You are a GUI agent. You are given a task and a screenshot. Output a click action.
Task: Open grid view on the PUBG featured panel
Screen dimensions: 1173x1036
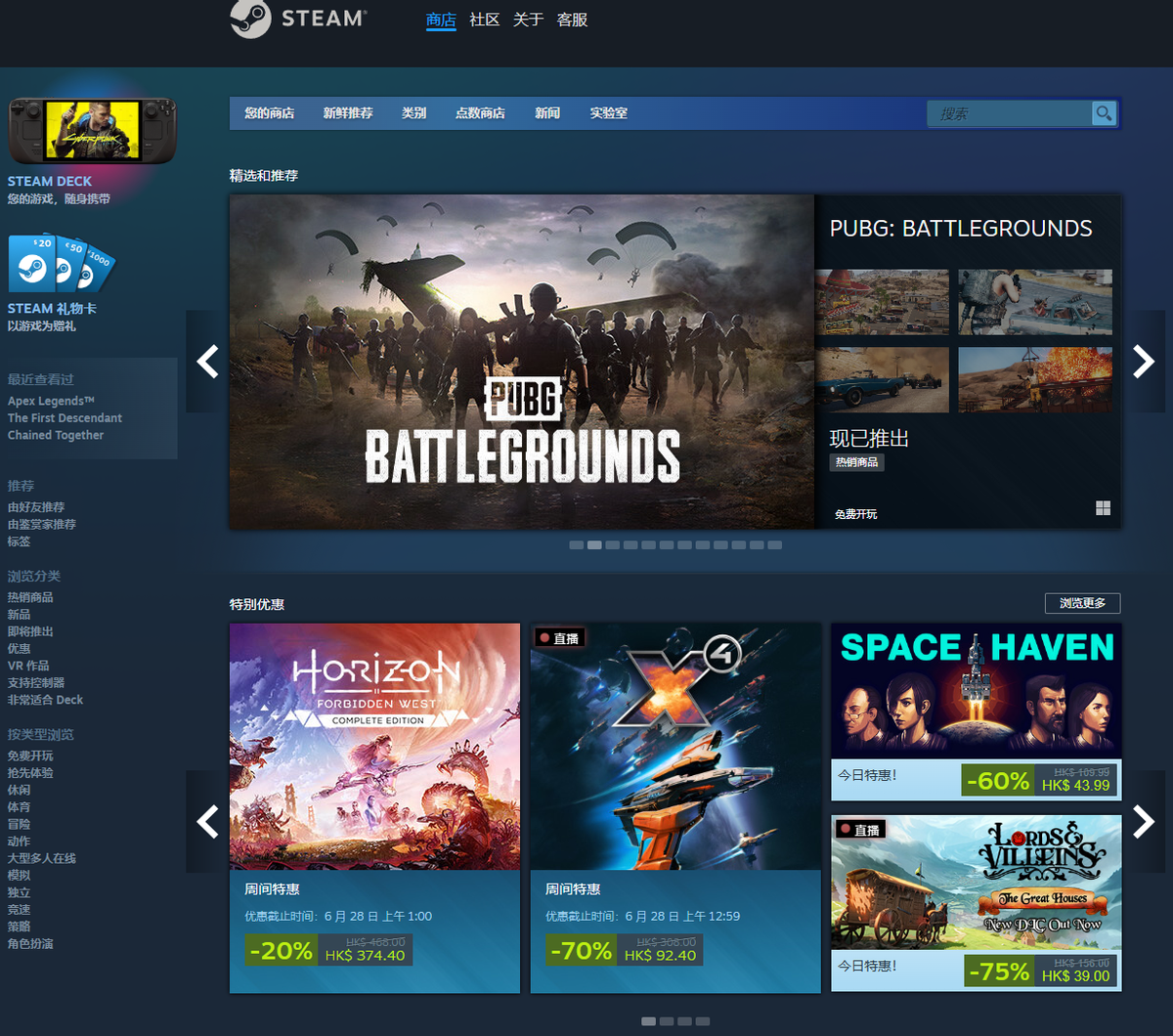[1103, 508]
